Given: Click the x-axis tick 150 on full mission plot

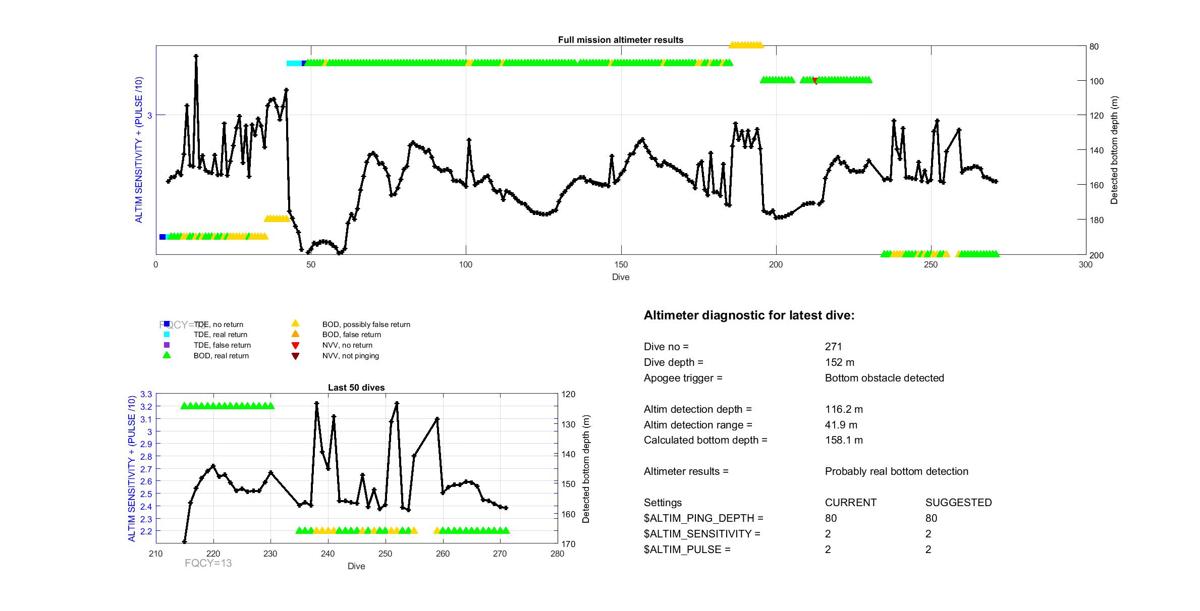Looking at the screenshot, I should tap(621, 265).
